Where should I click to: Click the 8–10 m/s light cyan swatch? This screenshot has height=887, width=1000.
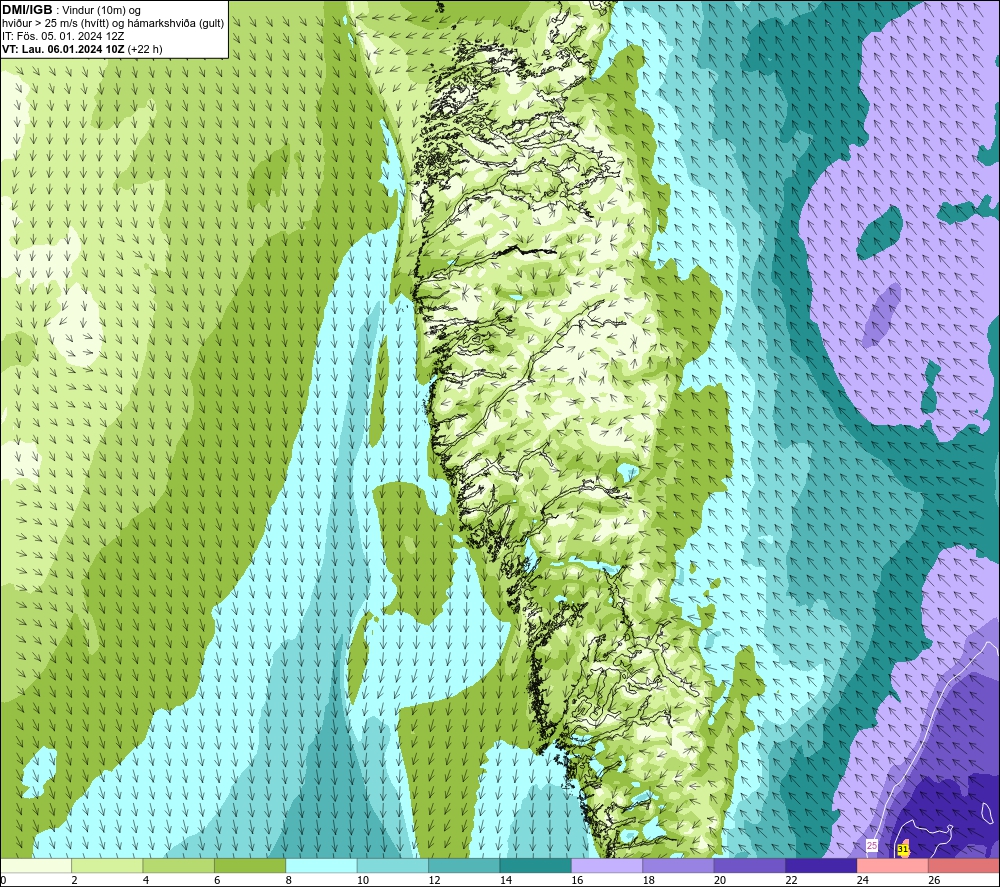321,866
